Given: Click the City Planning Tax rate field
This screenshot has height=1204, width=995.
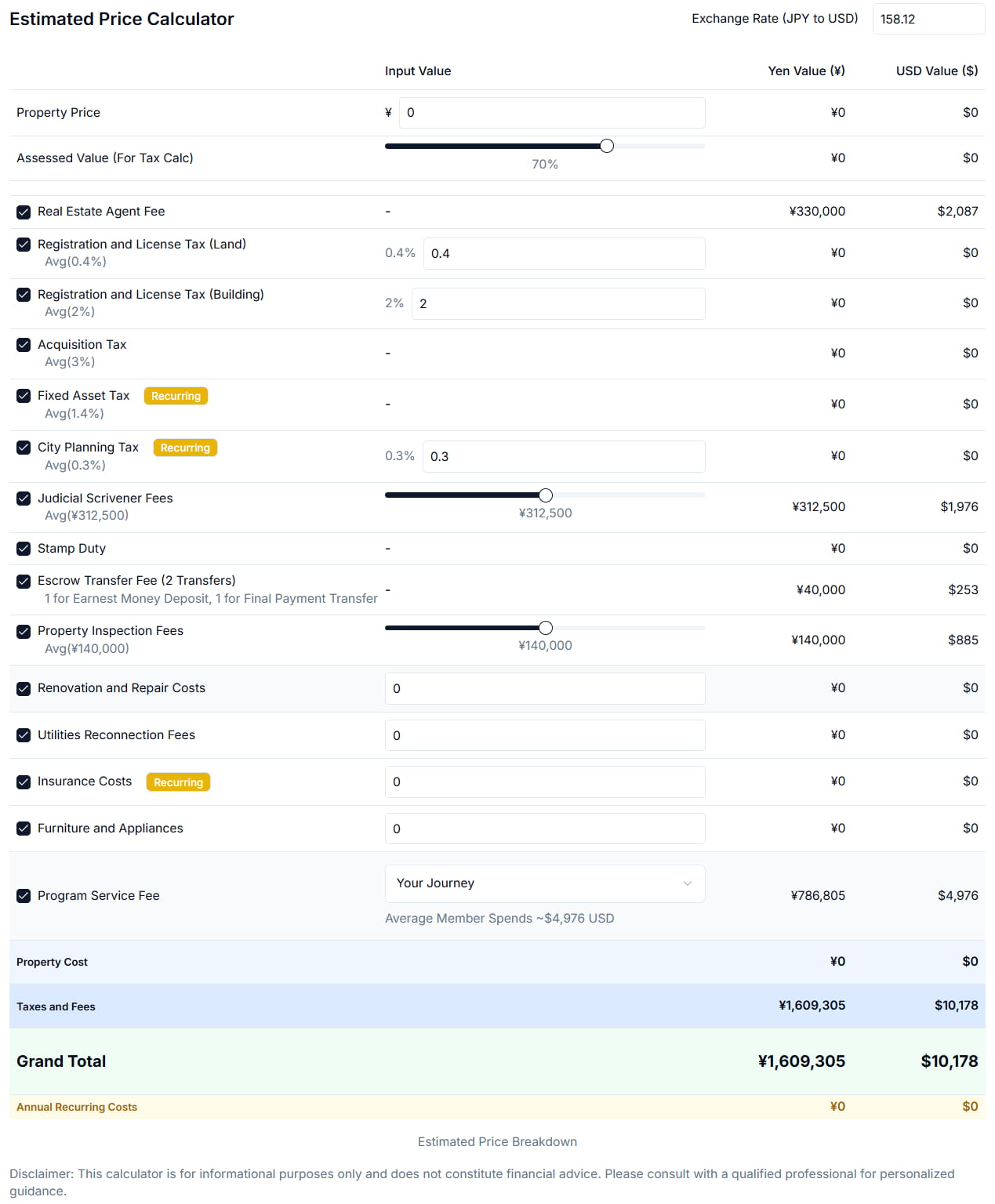Looking at the screenshot, I should [563, 456].
